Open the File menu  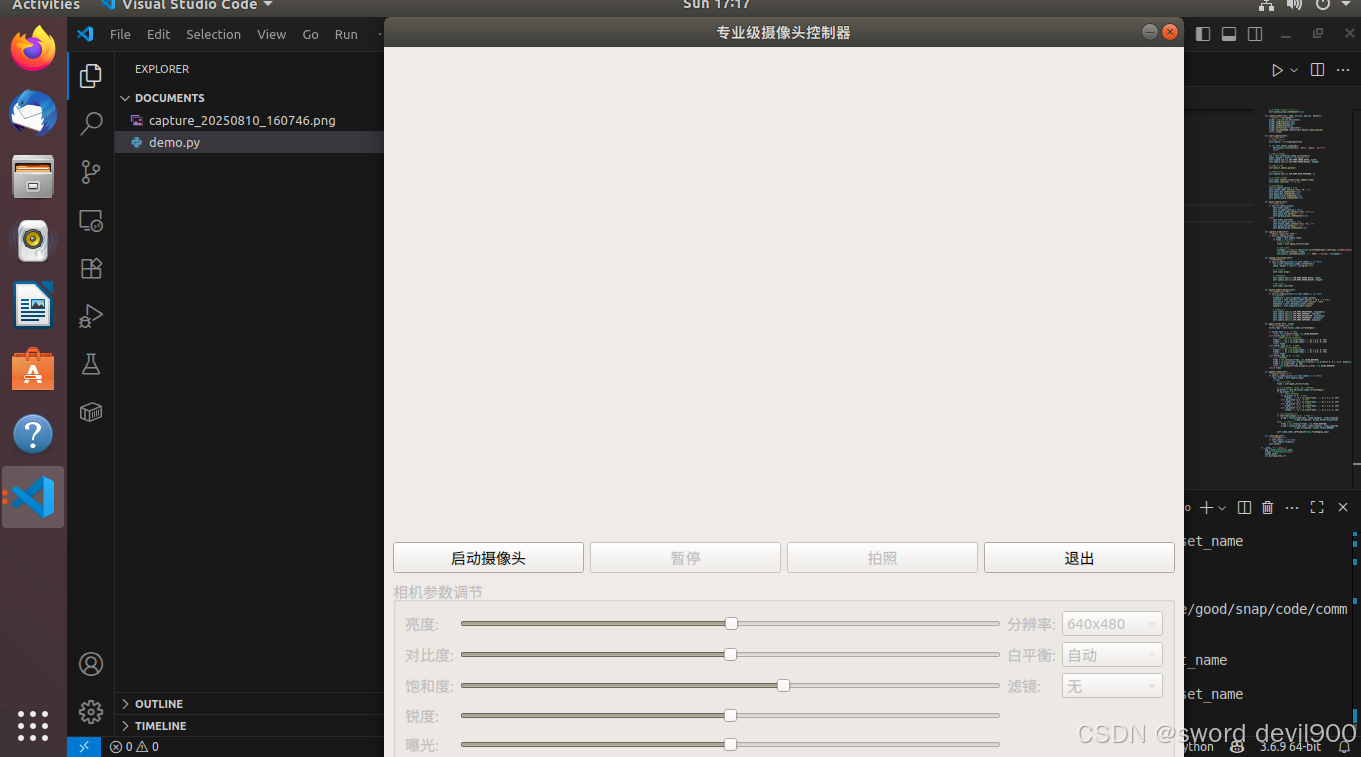(x=120, y=34)
